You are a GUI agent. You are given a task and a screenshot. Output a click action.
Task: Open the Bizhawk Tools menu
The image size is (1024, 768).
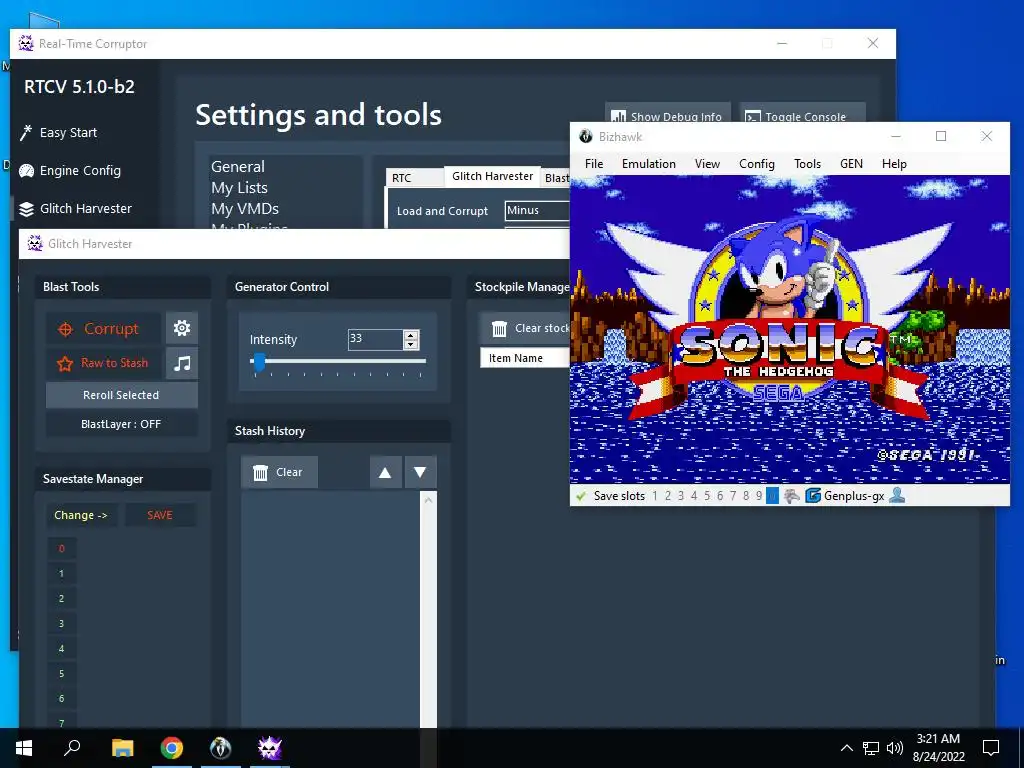click(x=807, y=164)
